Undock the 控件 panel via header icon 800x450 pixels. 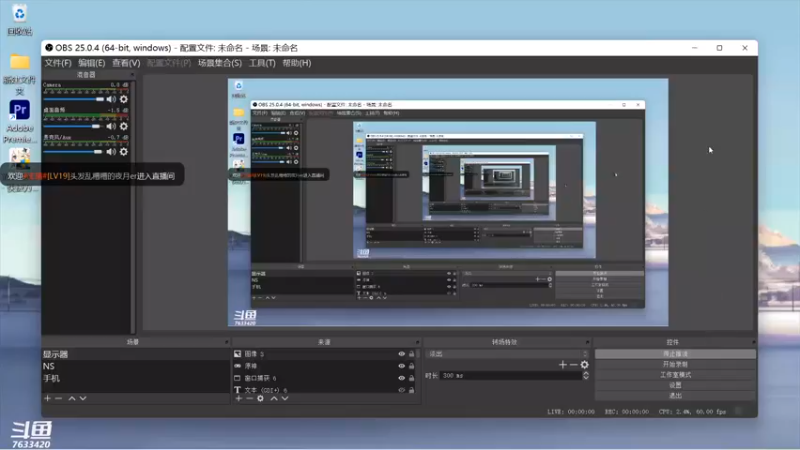pos(753,342)
